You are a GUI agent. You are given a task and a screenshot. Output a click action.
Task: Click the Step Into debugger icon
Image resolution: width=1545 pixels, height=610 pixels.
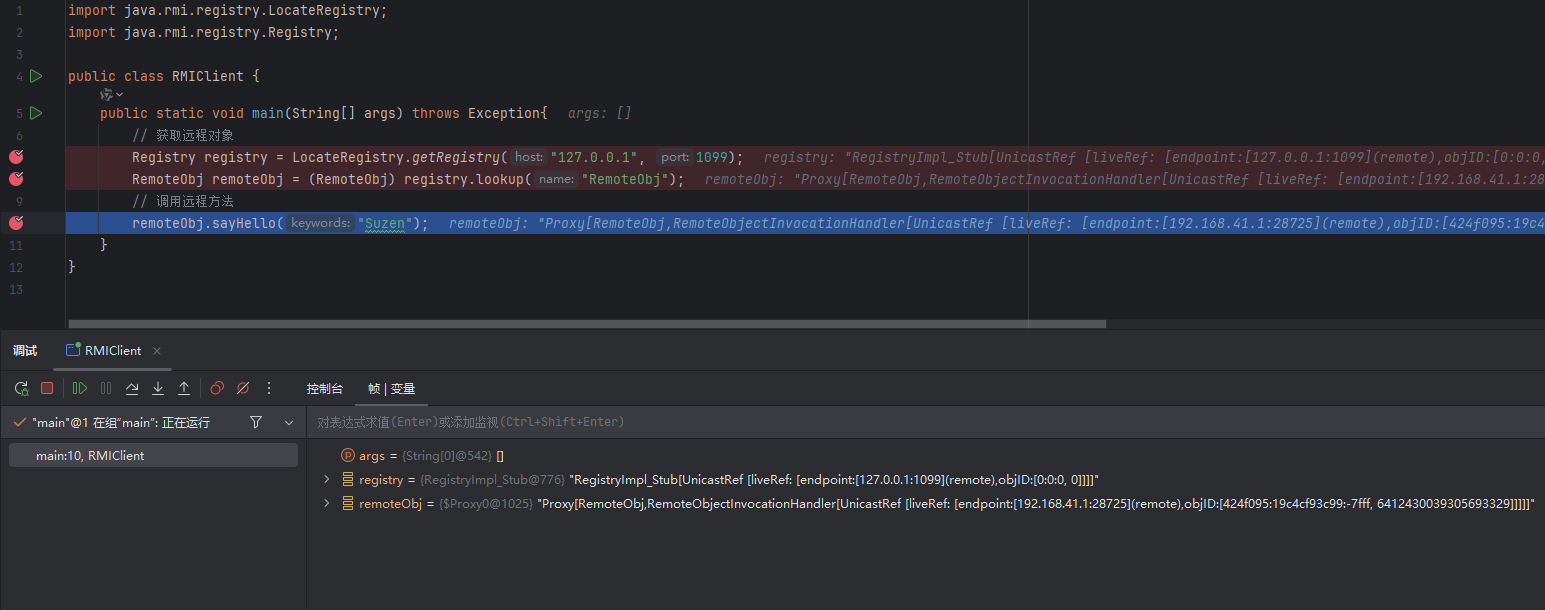158,388
